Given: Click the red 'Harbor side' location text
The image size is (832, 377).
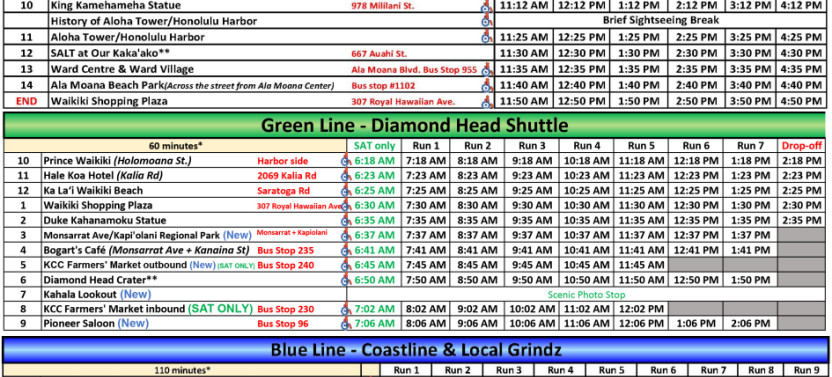Looking at the screenshot, I should 283,161.
